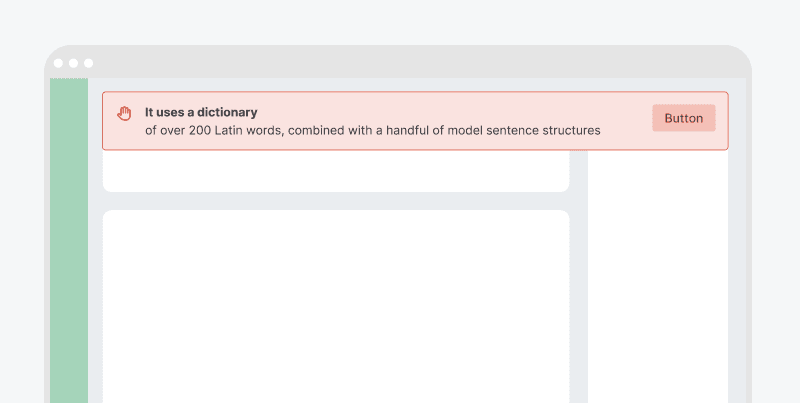This screenshot has width=800, height=403.
Task: Click the middle window control dot
Action: point(73,63)
